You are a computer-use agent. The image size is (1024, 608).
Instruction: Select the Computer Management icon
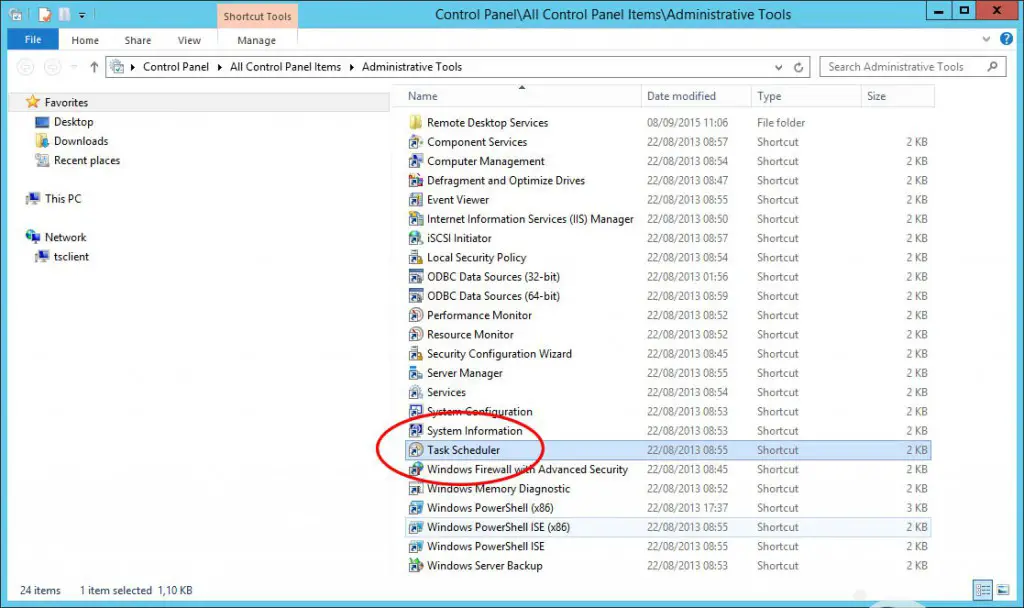415,161
